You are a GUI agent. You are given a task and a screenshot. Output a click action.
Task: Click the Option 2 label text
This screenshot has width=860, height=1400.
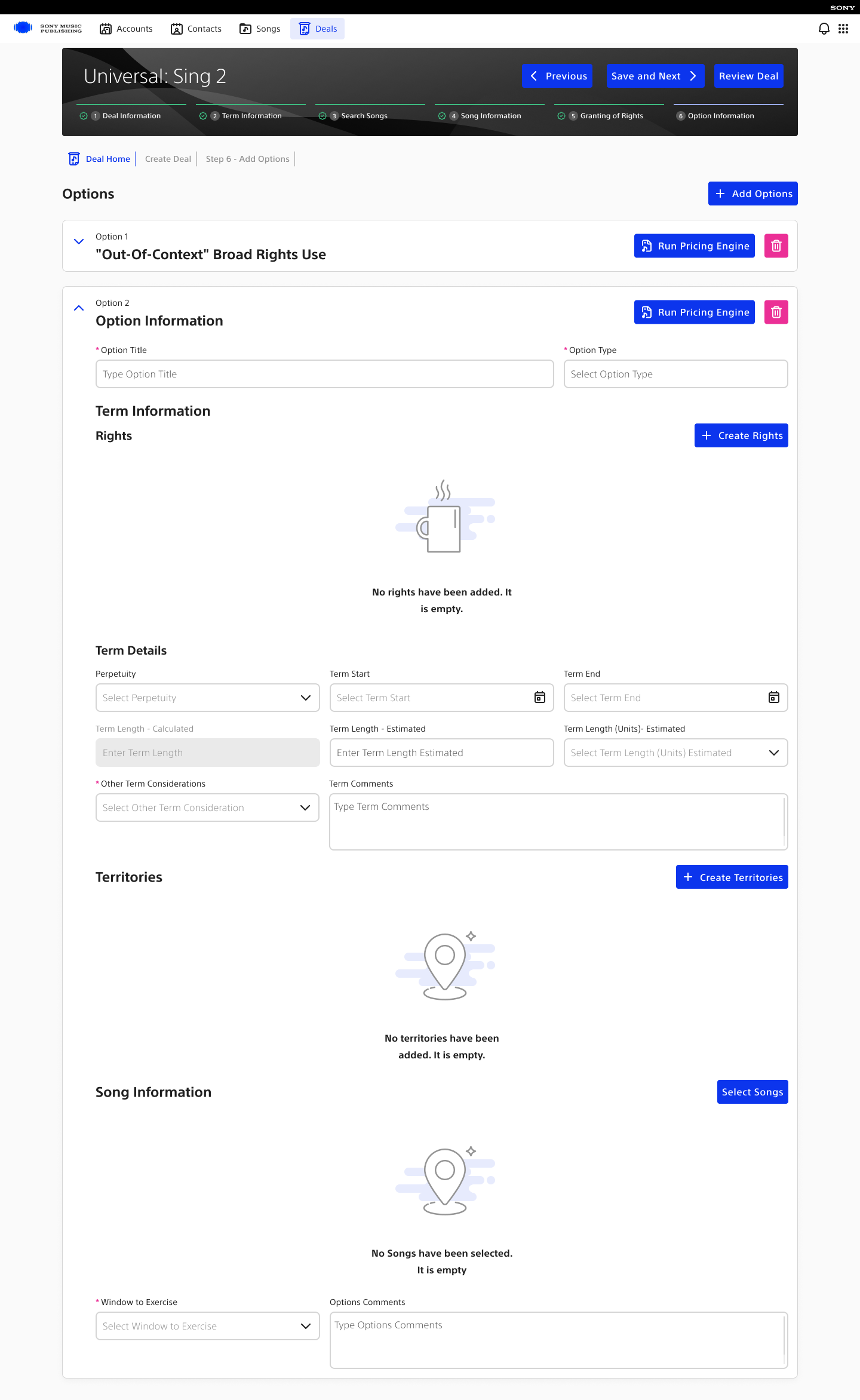point(112,303)
